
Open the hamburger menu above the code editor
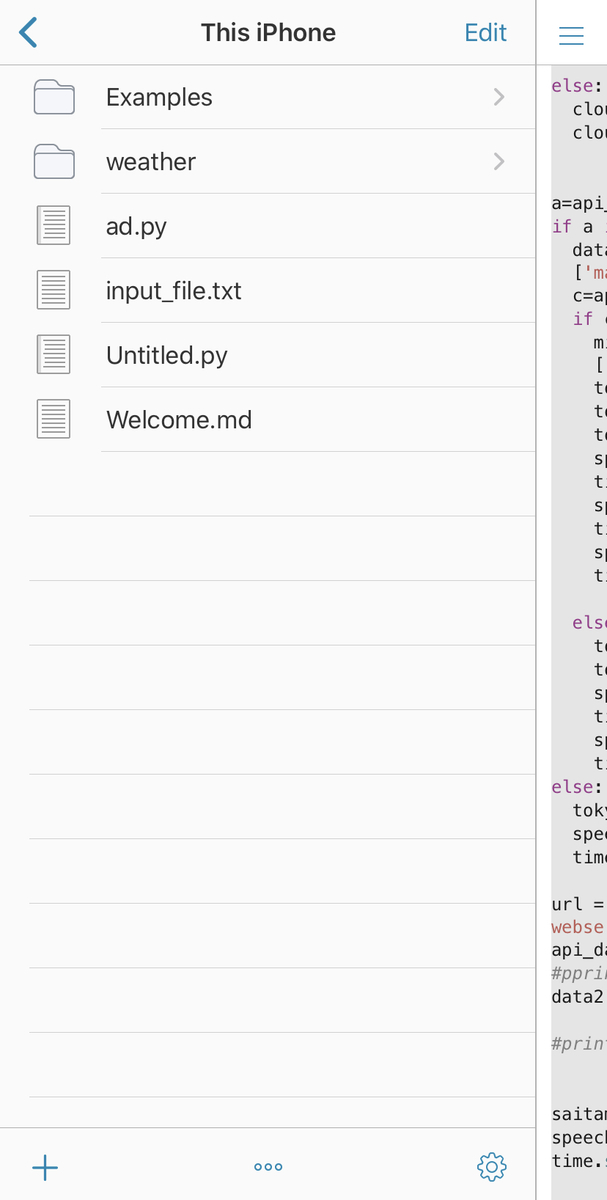(571, 34)
